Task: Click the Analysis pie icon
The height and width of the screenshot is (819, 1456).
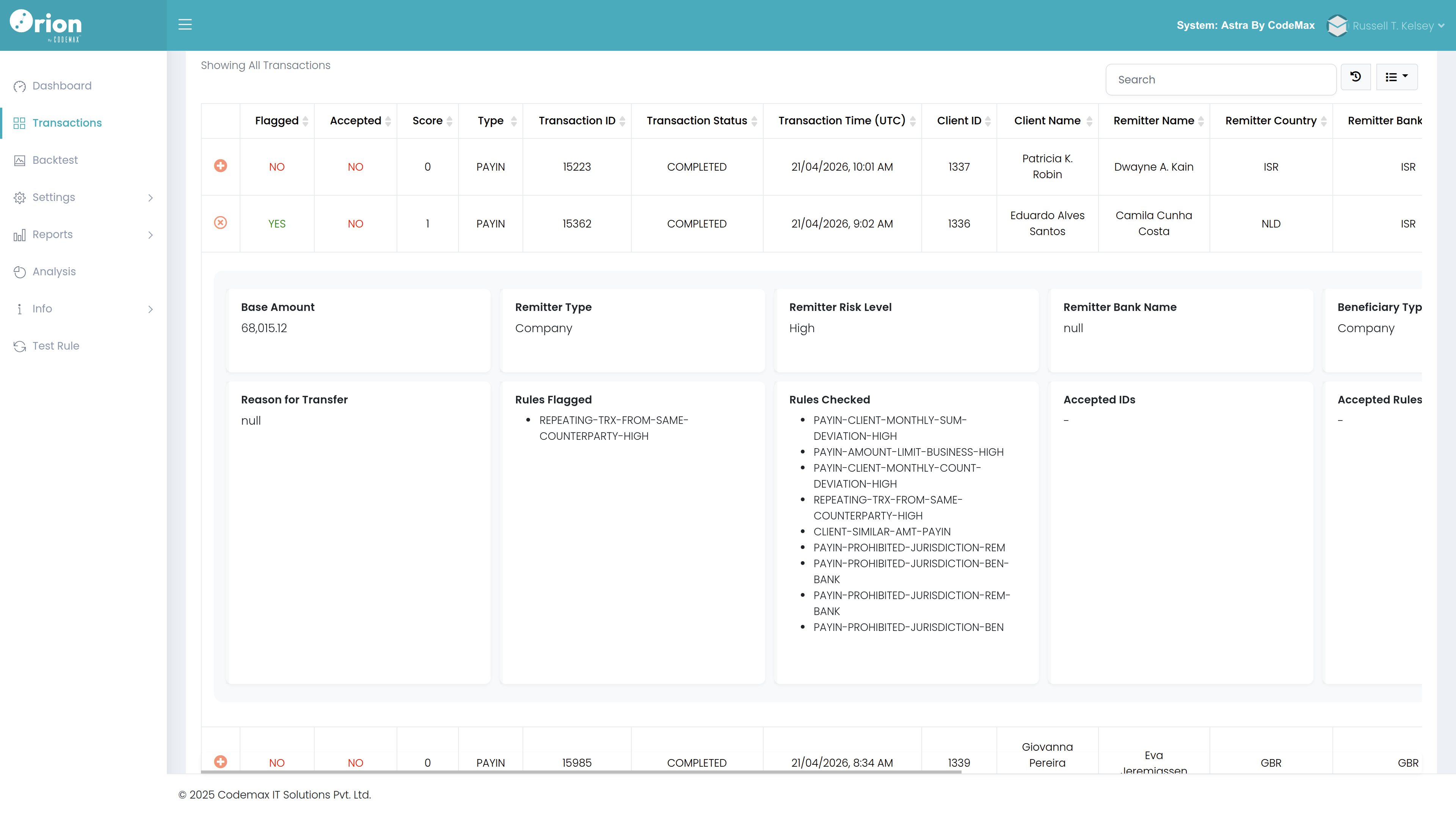Action: click(x=20, y=272)
